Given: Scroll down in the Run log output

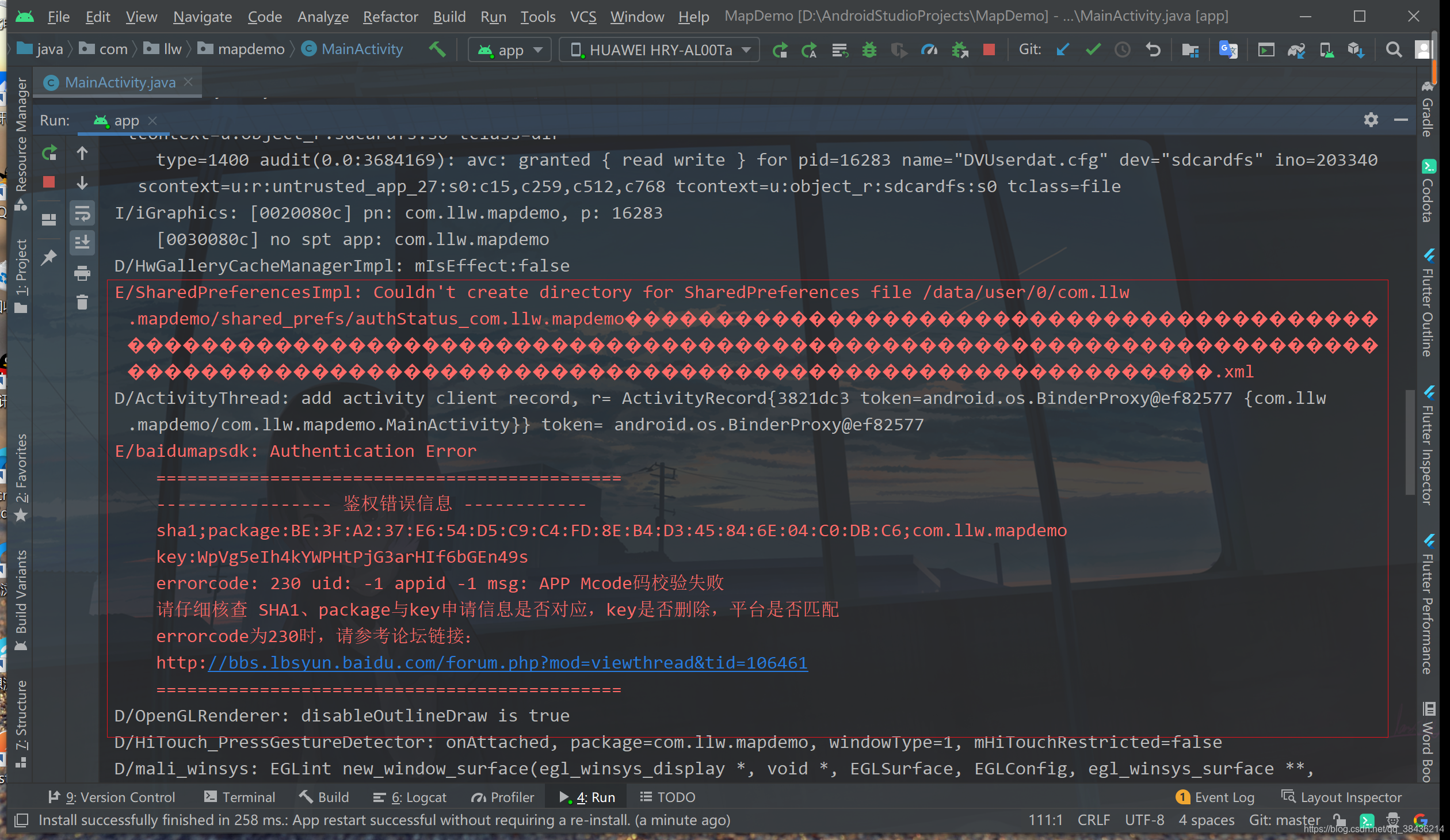Looking at the screenshot, I should [82, 182].
